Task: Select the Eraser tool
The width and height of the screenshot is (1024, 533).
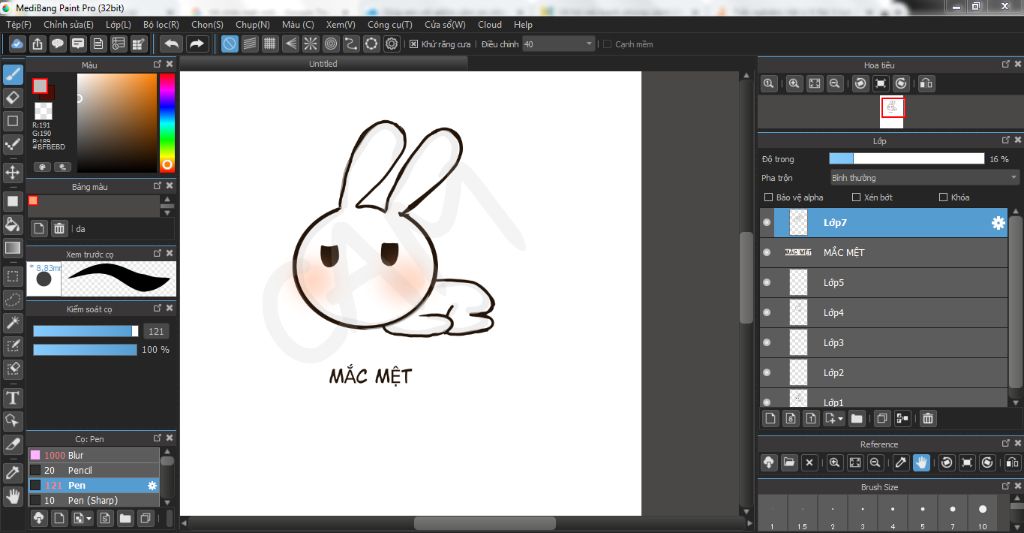Action: (12, 98)
